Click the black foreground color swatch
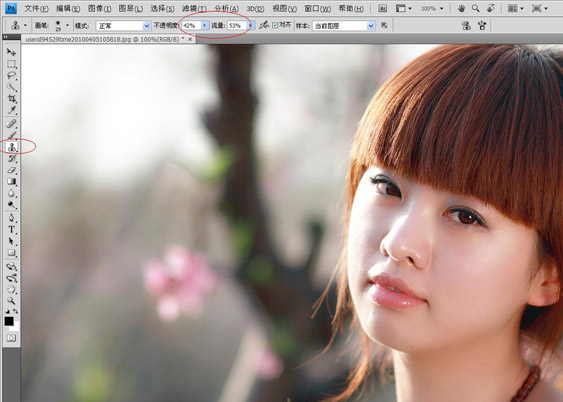563x402 pixels. point(9,321)
